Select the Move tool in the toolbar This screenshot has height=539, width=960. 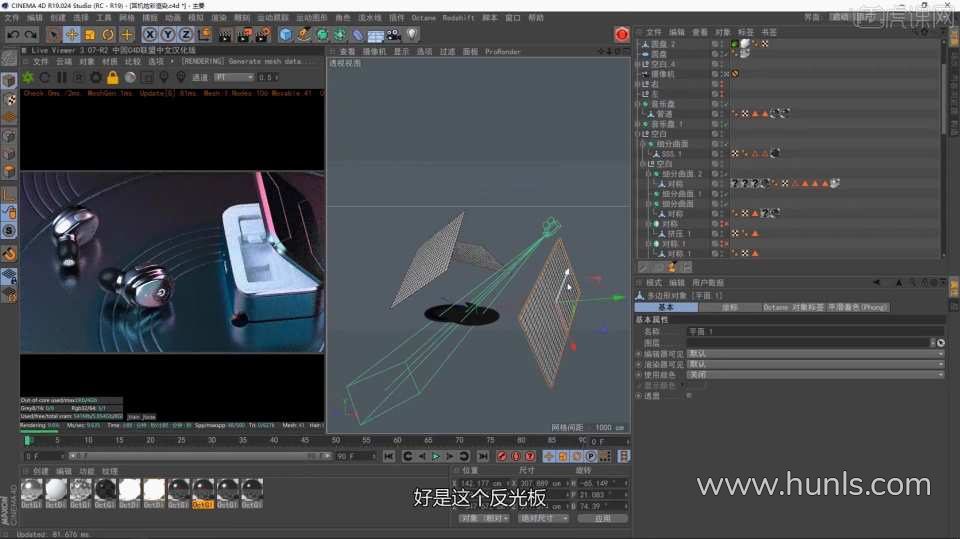point(72,35)
